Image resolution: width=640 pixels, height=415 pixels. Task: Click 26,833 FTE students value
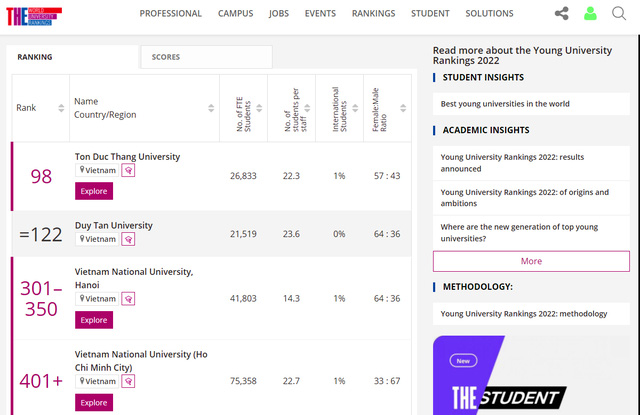point(243,176)
